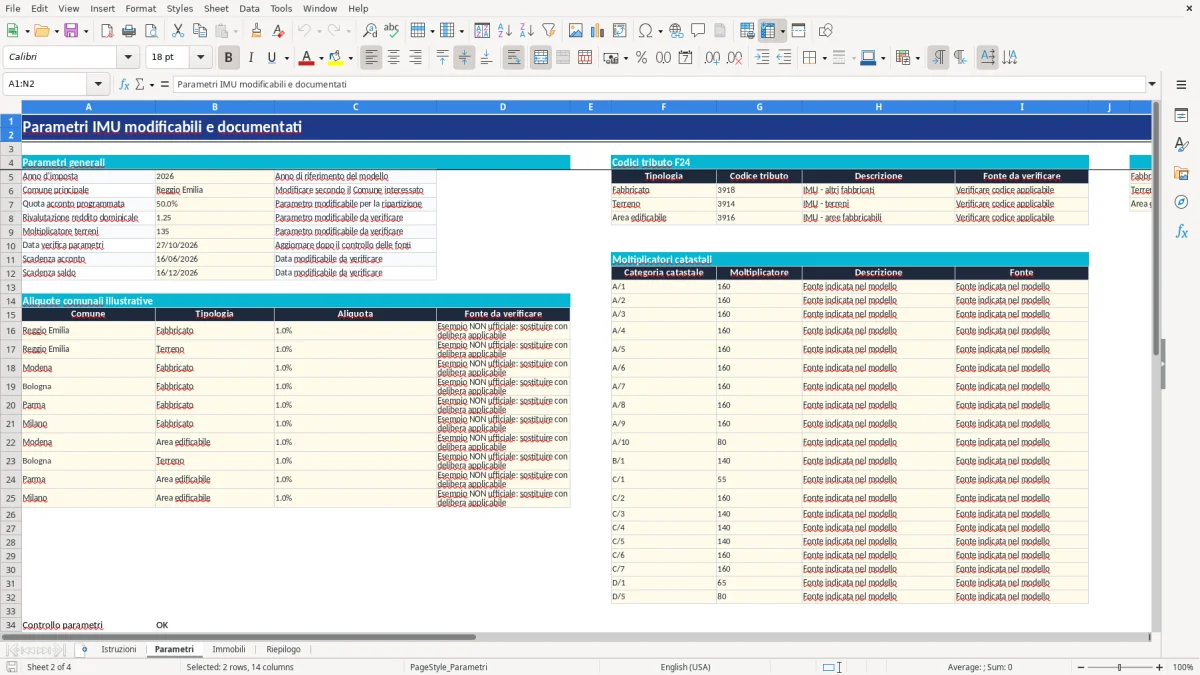Insert a special character (Omega)
Screen dimensions: 1200x675
tap(644, 31)
